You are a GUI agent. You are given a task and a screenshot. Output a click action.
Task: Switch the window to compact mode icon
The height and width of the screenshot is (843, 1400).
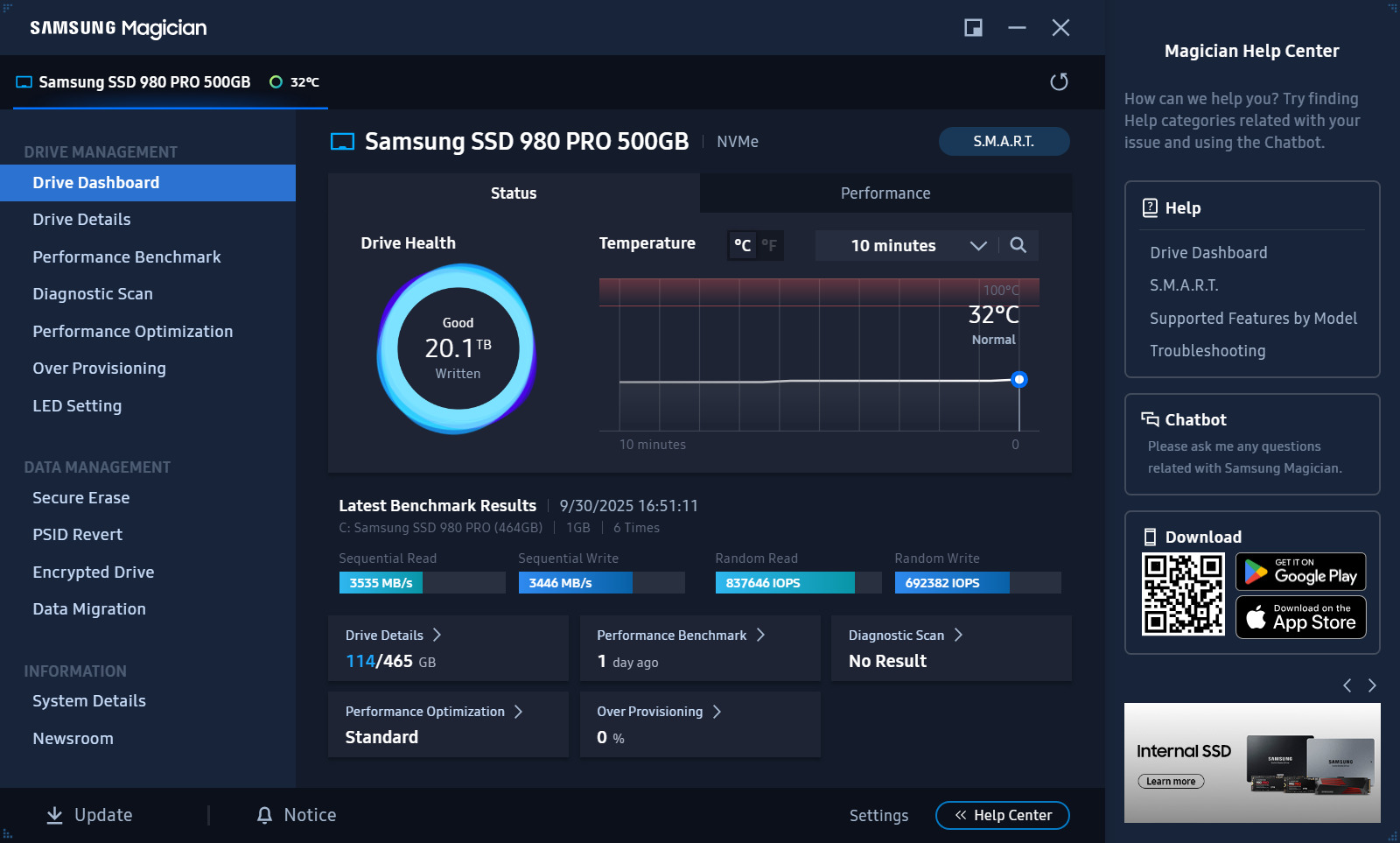pyautogui.click(x=973, y=28)
